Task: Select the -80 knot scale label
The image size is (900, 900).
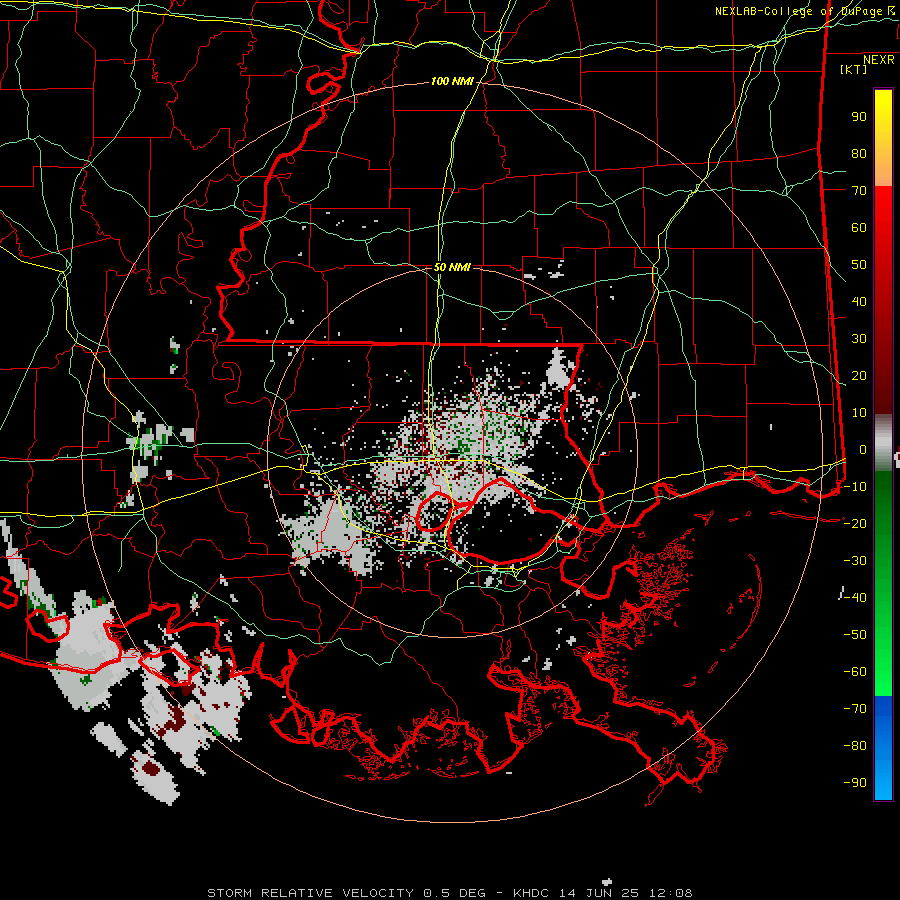Action: (855, 746)
